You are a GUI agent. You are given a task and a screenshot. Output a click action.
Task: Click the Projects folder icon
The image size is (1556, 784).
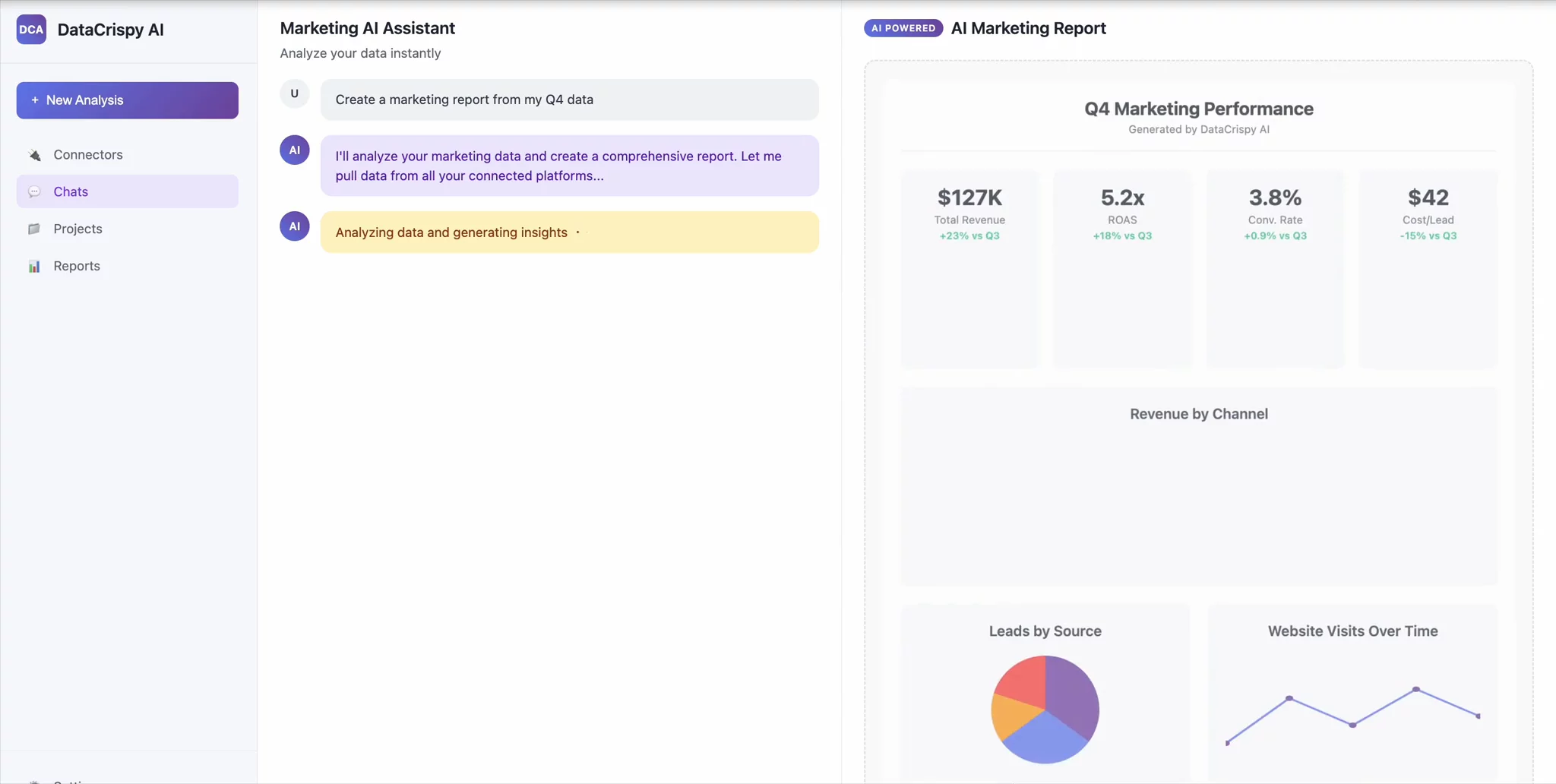[x=34, y=229]
